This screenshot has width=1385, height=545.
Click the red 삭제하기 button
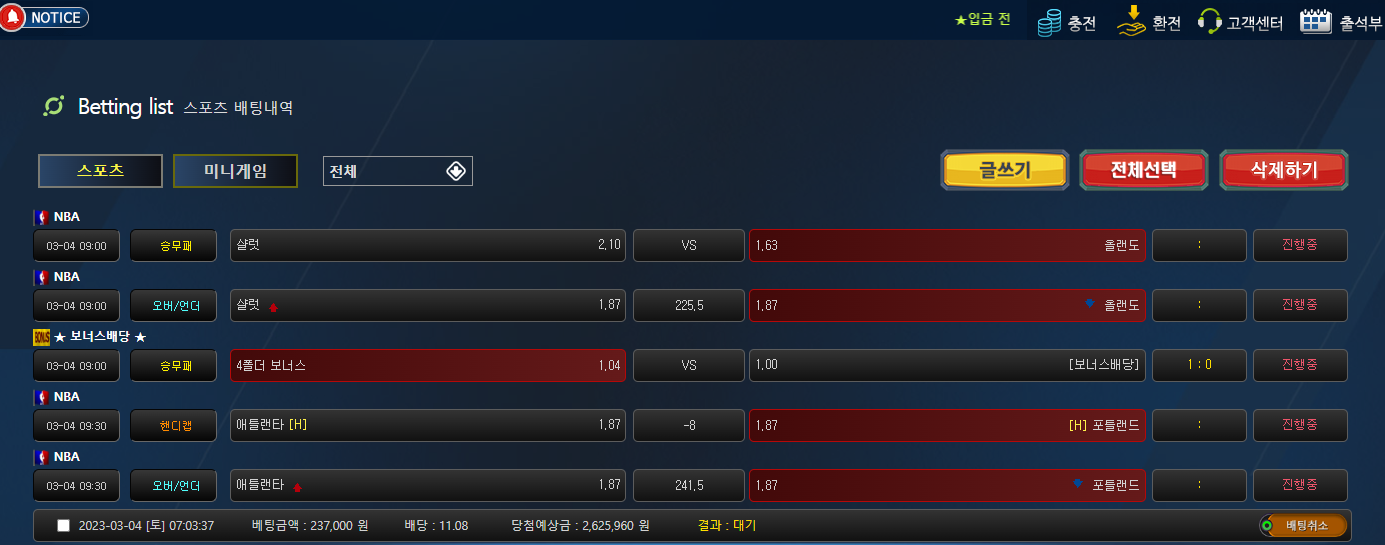tap(1284, 170)
